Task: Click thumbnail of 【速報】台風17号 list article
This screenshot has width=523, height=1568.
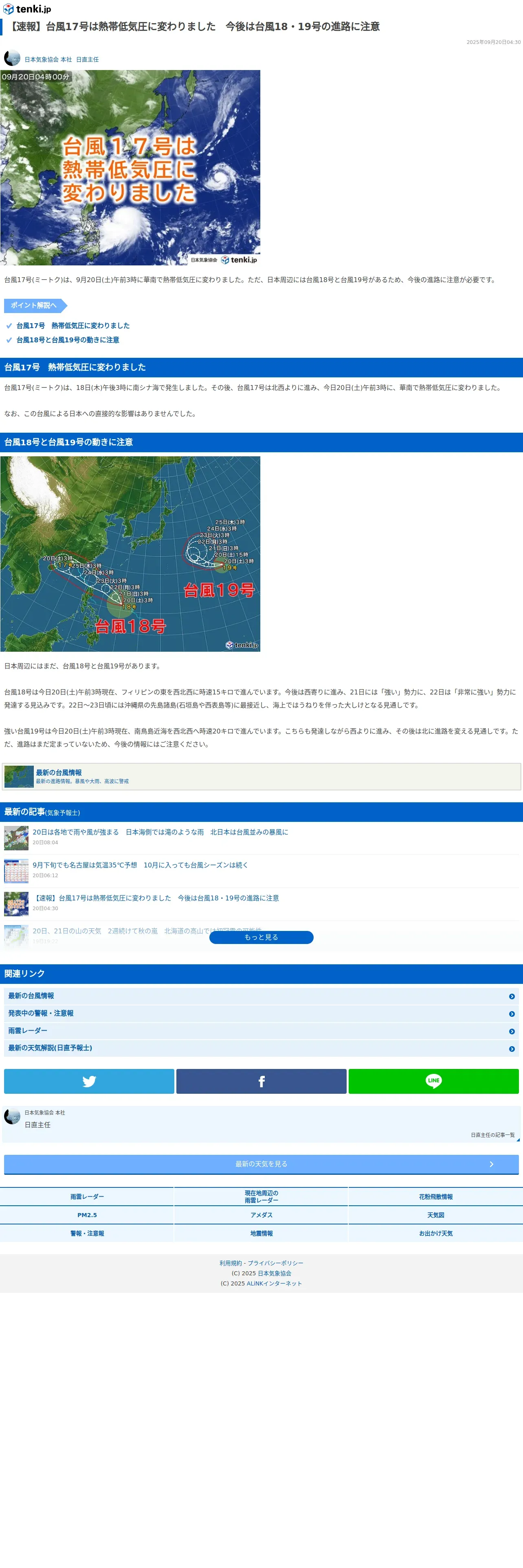Action: point(16,904)
